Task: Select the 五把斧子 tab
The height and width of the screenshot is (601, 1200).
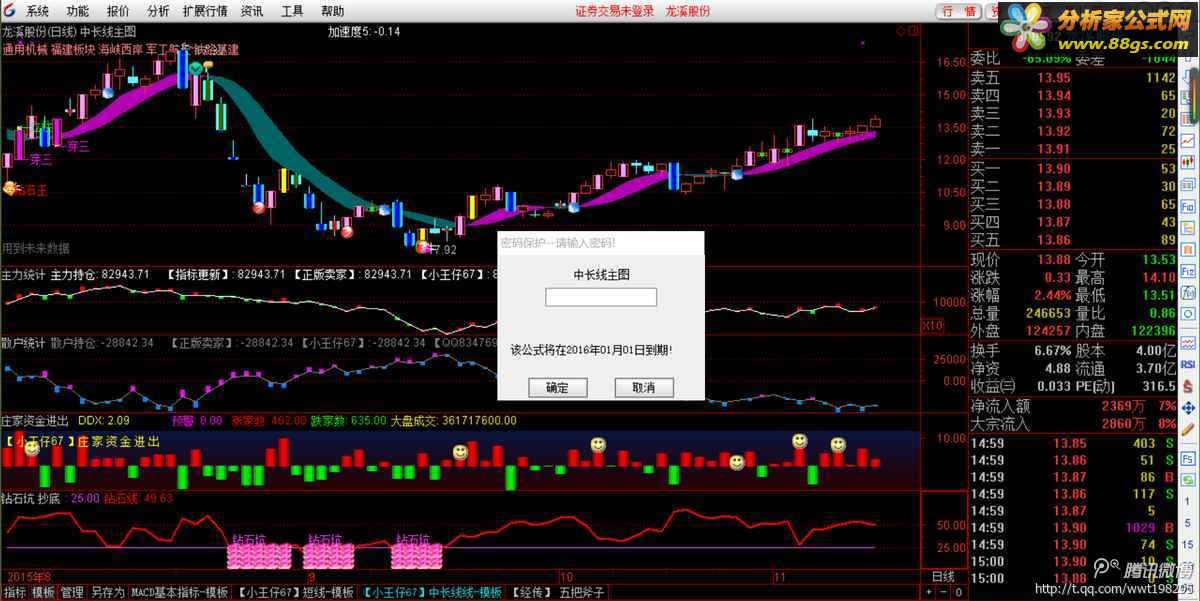Action: pos(582,592)
